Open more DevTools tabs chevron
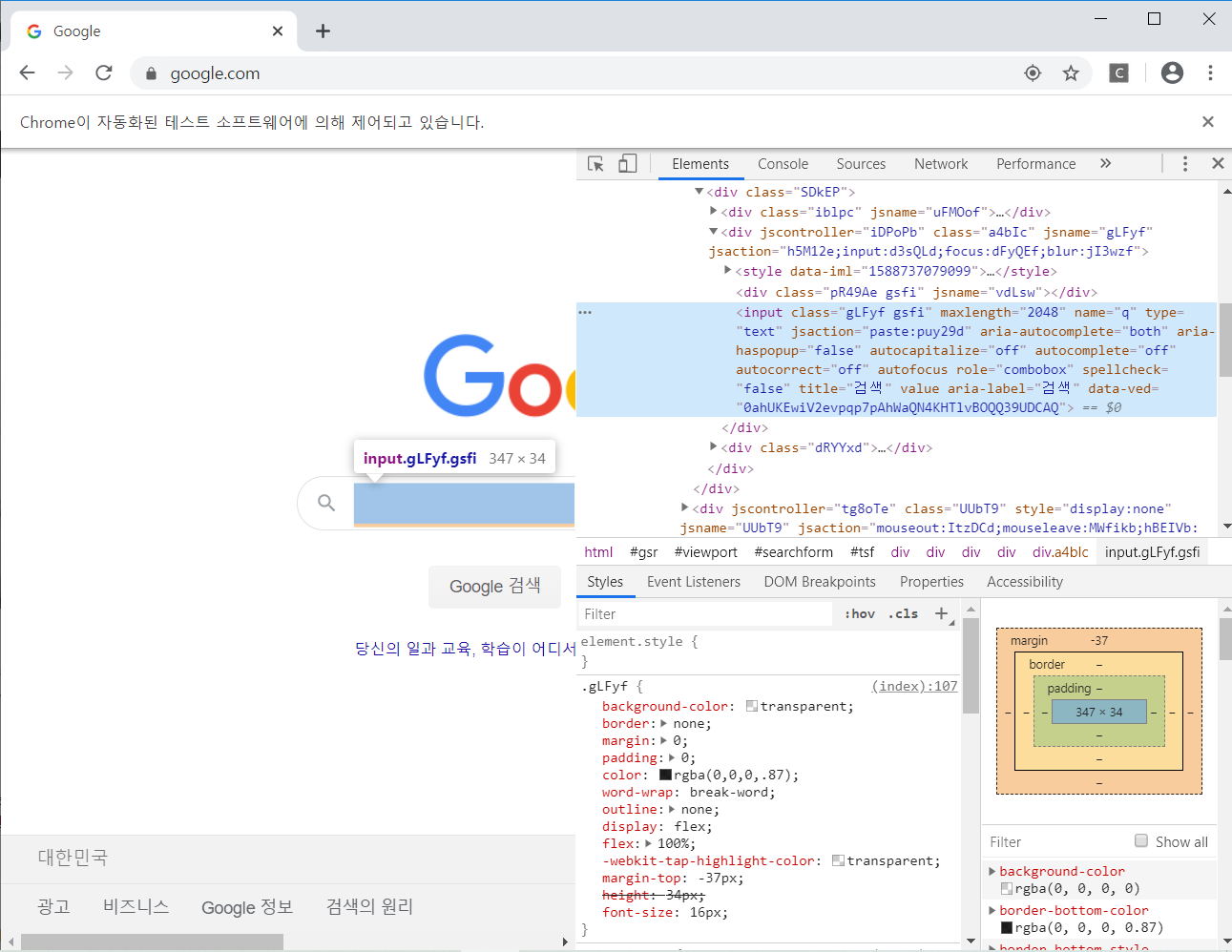The height and width of the screenshot is (952, 1232). coord(1105,163)
